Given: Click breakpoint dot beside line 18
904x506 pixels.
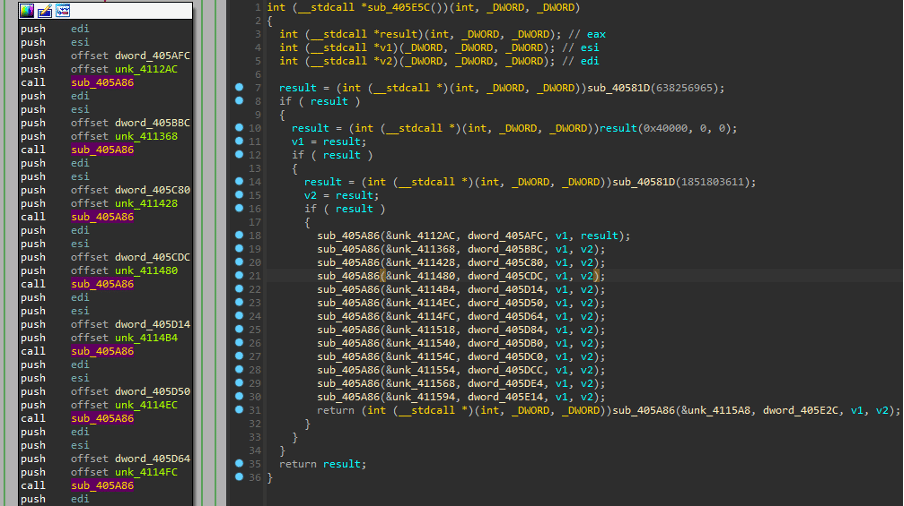Looking at the screenshot, I should click(239, 236).
